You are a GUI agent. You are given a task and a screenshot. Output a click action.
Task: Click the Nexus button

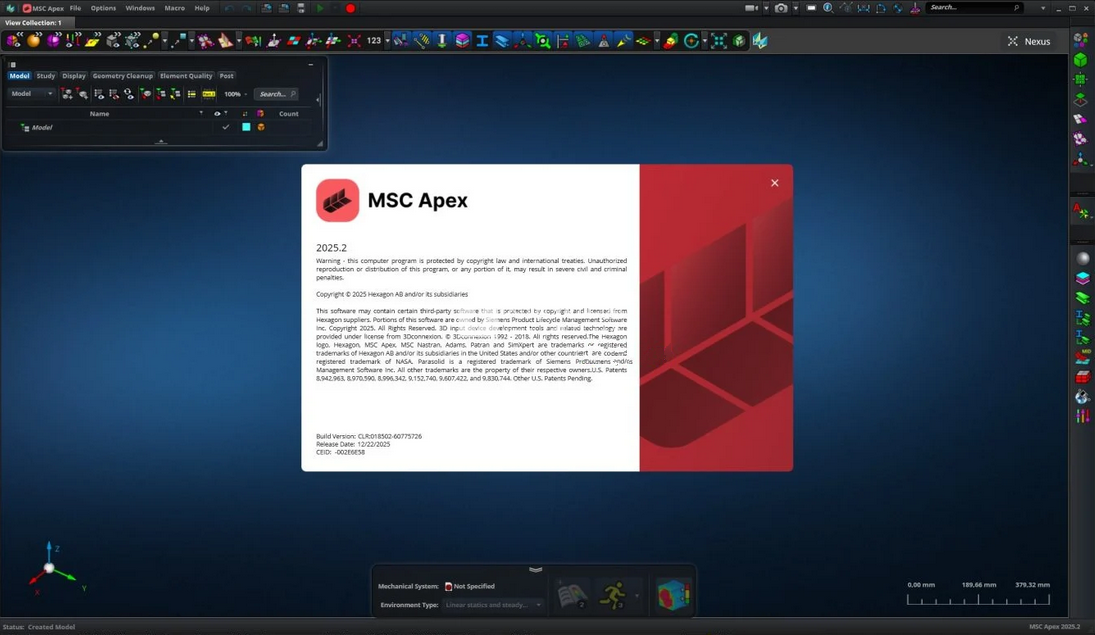click(1029, 41)
